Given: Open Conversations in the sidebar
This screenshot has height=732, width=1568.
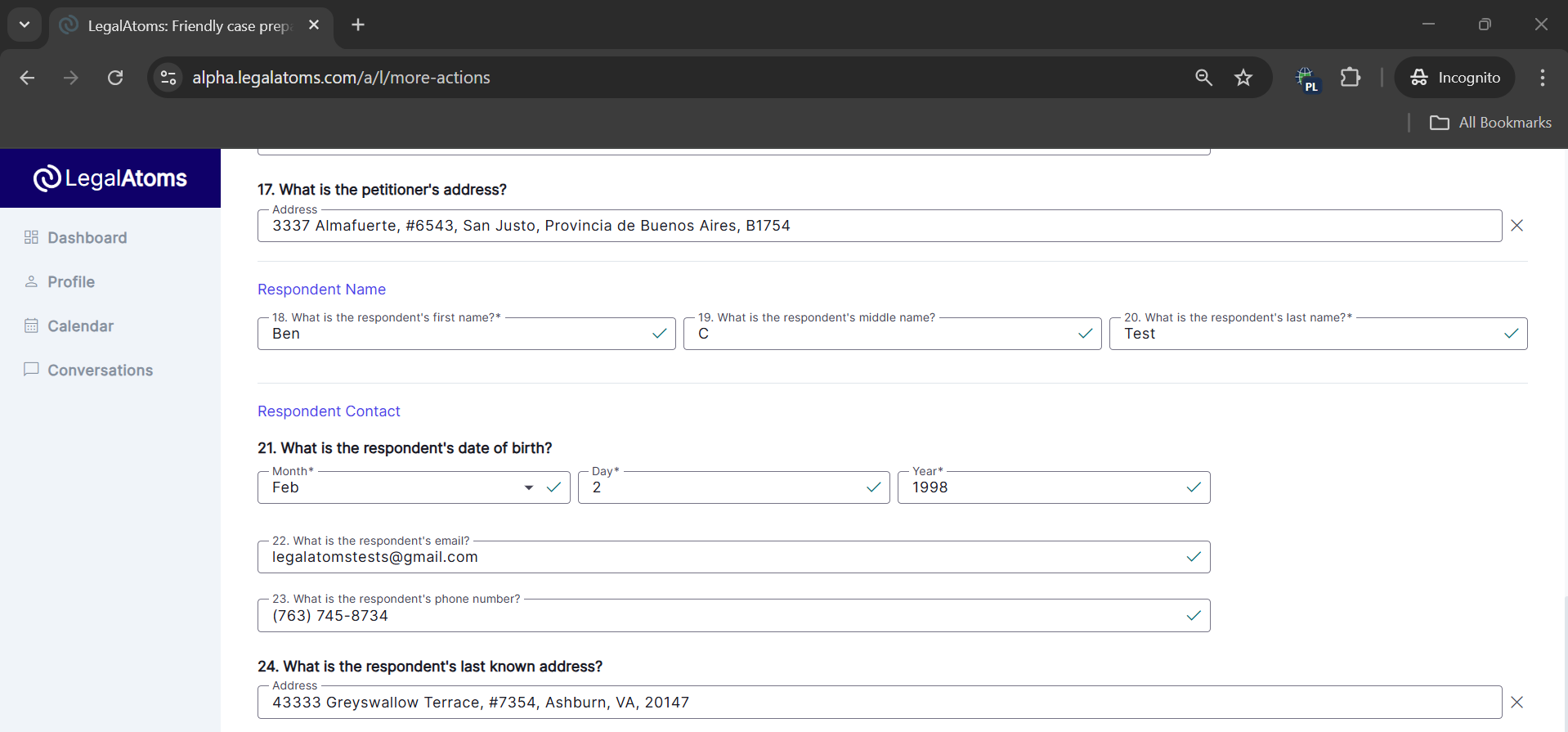Looking at the screenshot, I should pyautogui.click(x=100, y=370).
